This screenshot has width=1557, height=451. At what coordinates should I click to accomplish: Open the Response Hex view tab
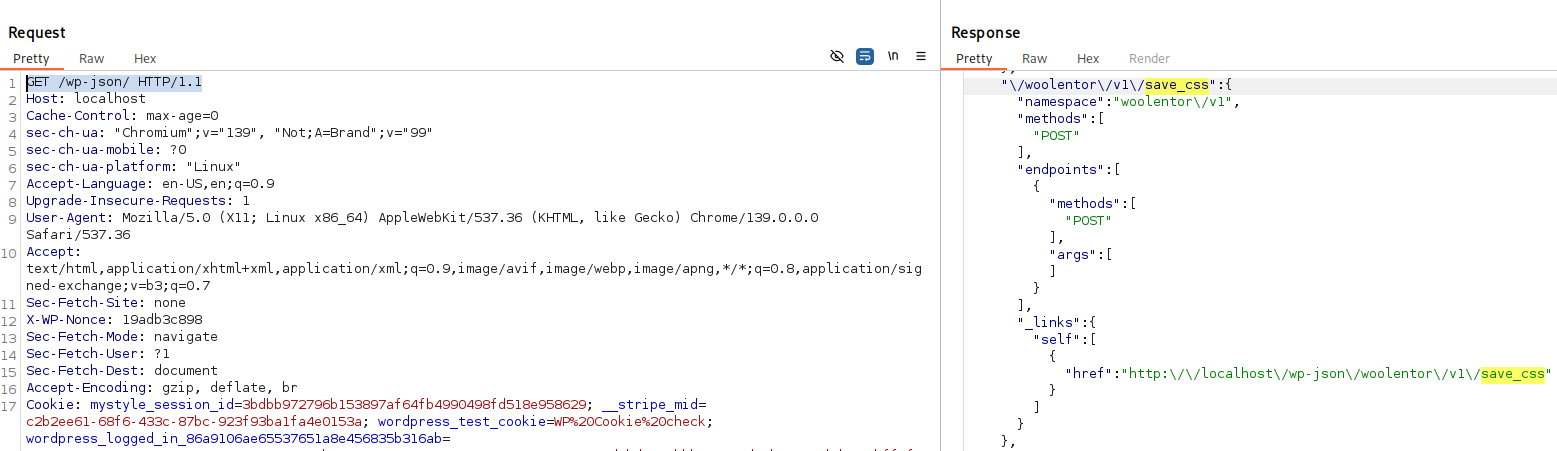(1088, 59)
